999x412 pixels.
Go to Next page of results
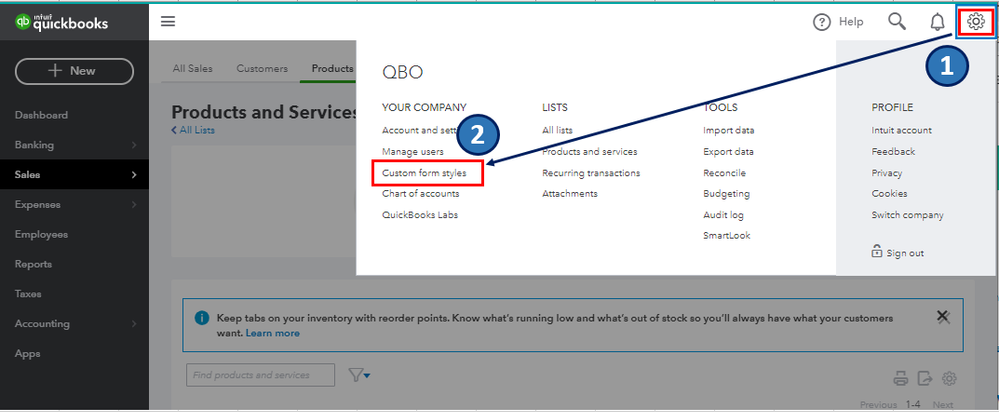[x=943, y=404]
